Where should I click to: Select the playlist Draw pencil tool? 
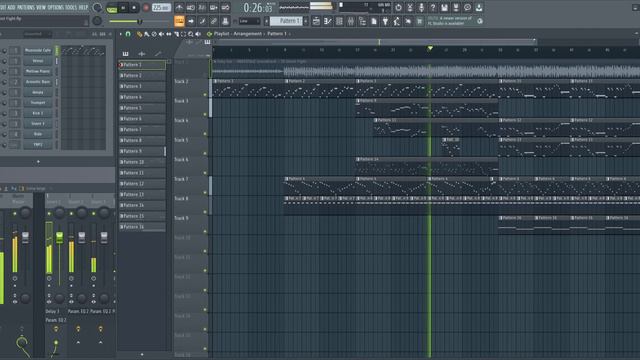point(139,34)
